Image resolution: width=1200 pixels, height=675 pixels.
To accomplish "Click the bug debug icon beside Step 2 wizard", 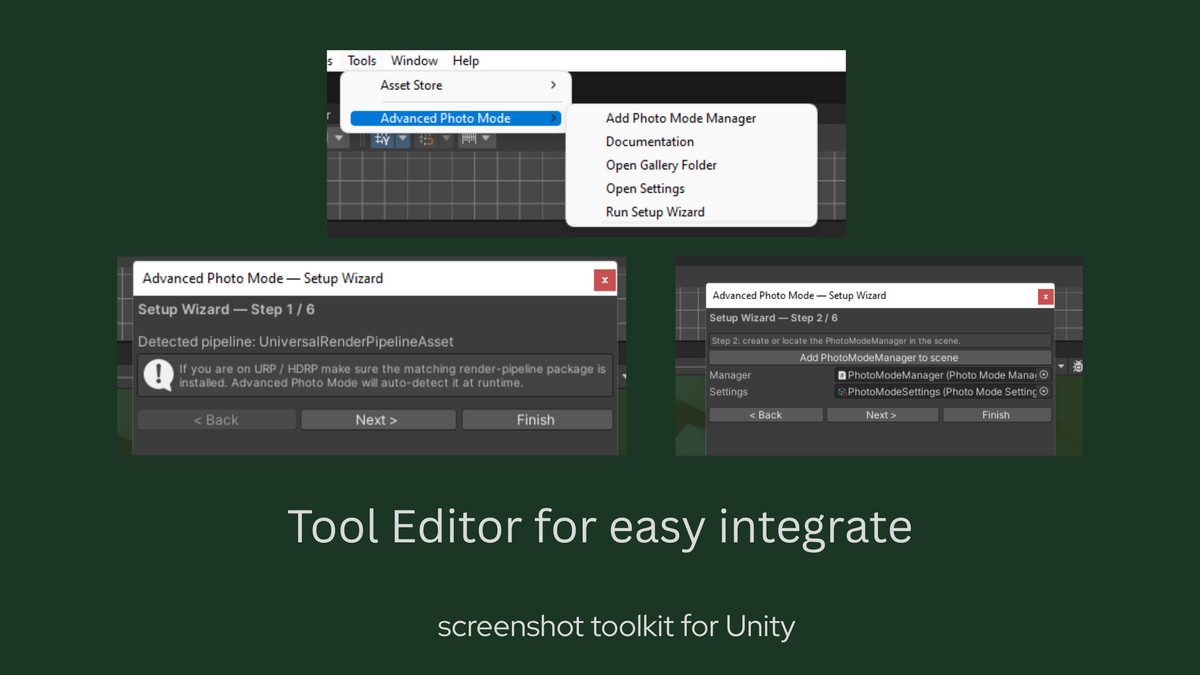I will [x=1077, y=368].
